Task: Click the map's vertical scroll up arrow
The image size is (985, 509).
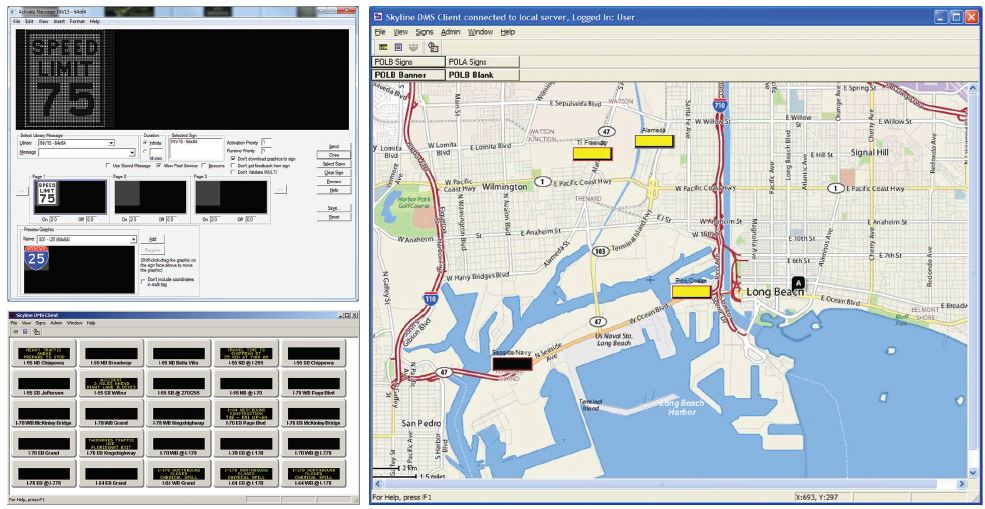Action: click(973, 88)
